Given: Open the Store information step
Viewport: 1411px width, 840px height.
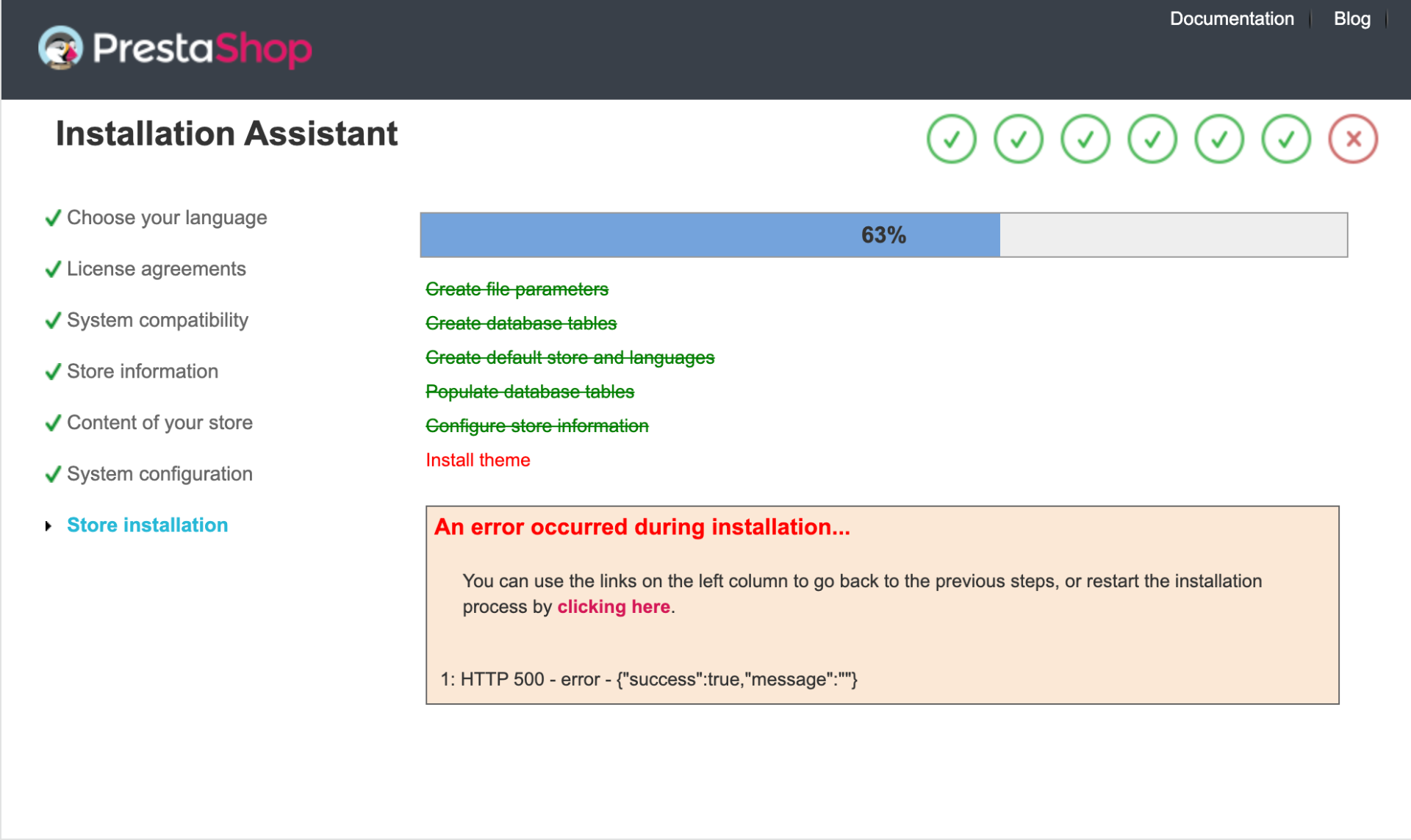Looking at the screenshot, I should 143,371.
